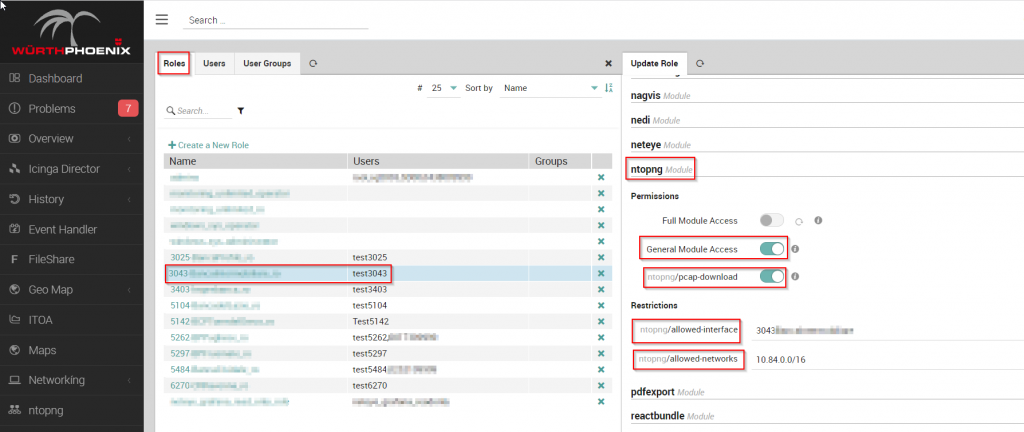Screen dimensions: 1024x432
Task: Click the sort direction icon
Action: coord(609,87)
